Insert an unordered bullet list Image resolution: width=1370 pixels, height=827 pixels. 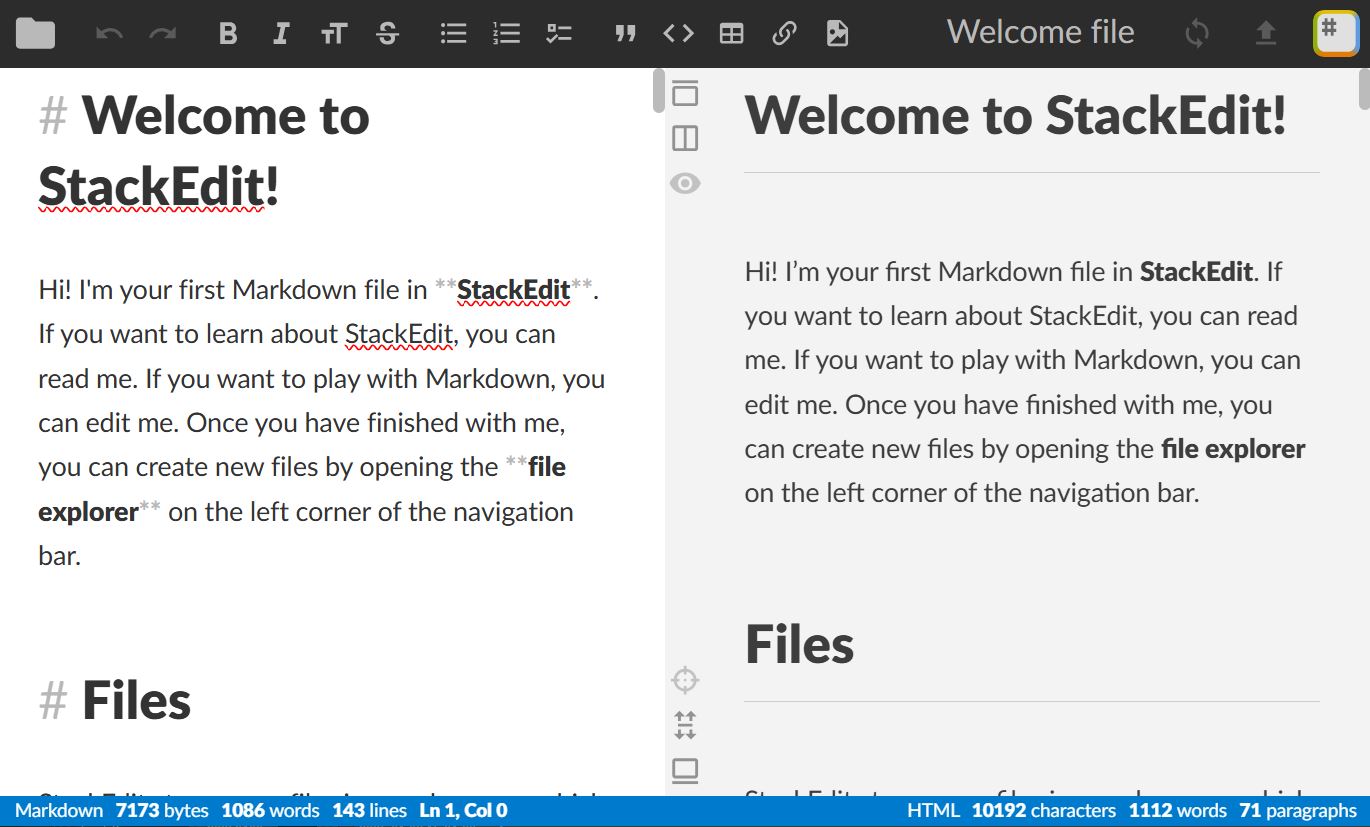click(454, 34)
